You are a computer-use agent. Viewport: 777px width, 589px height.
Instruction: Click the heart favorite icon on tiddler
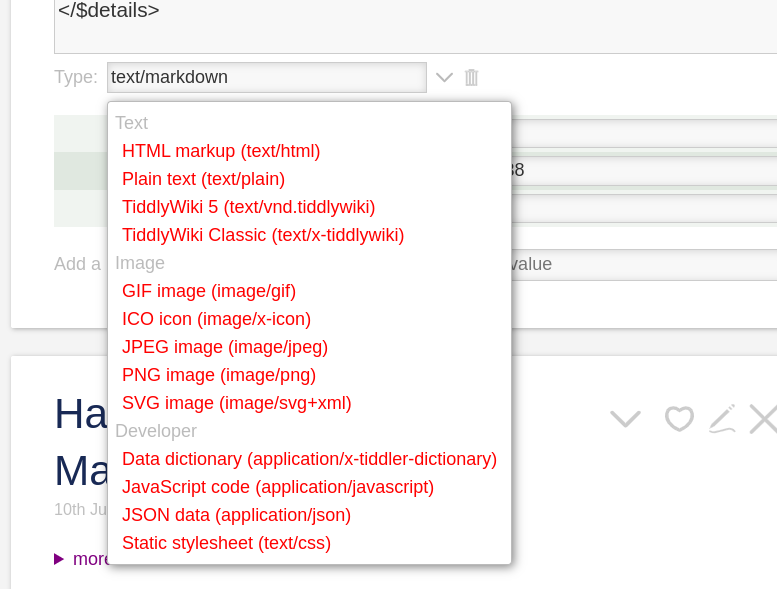click(x=679, y=419)
